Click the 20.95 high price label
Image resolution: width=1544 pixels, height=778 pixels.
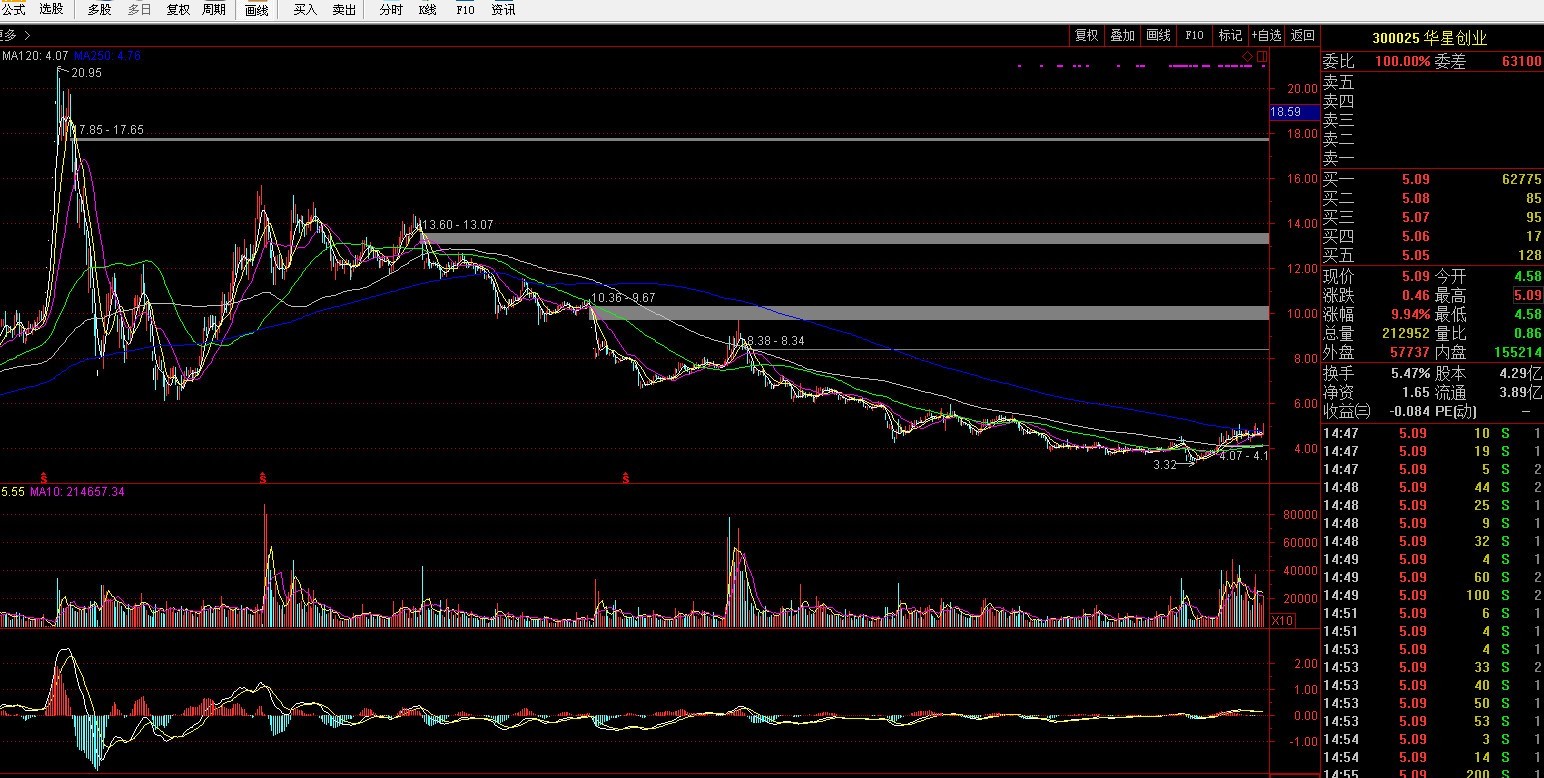click(x=86, y=73)
